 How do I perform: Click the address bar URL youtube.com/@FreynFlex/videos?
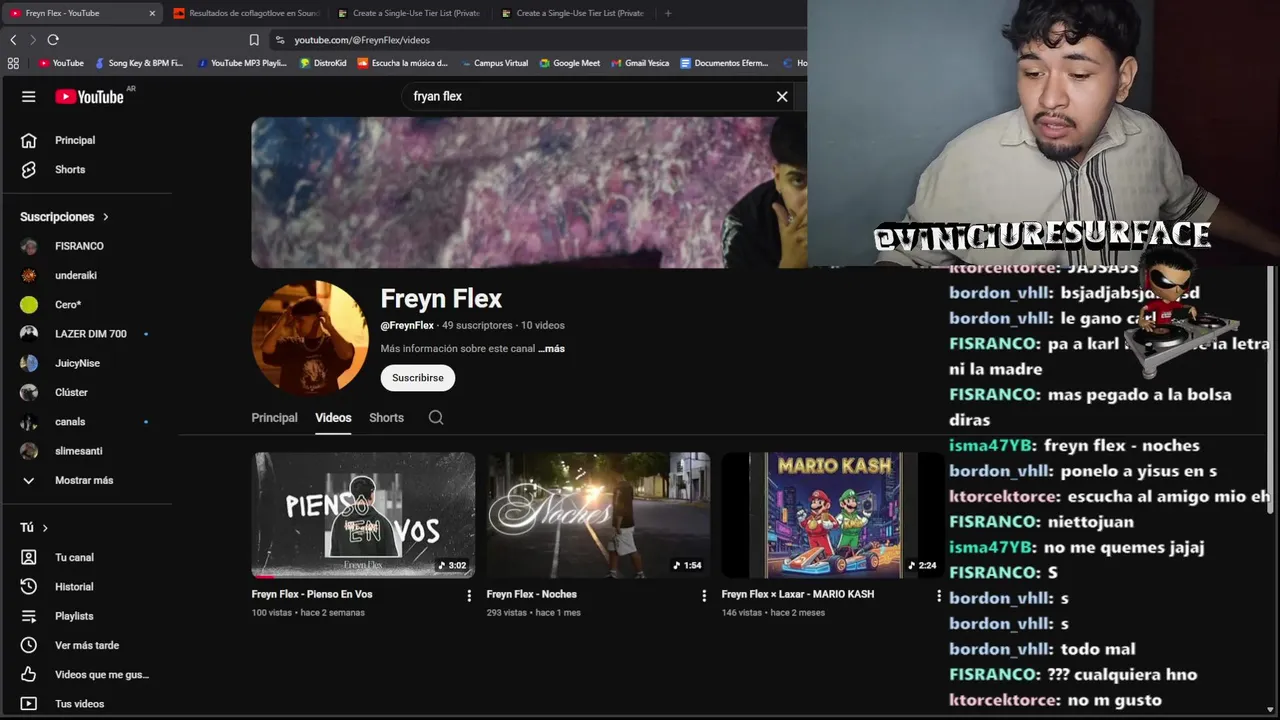[362, 40]
